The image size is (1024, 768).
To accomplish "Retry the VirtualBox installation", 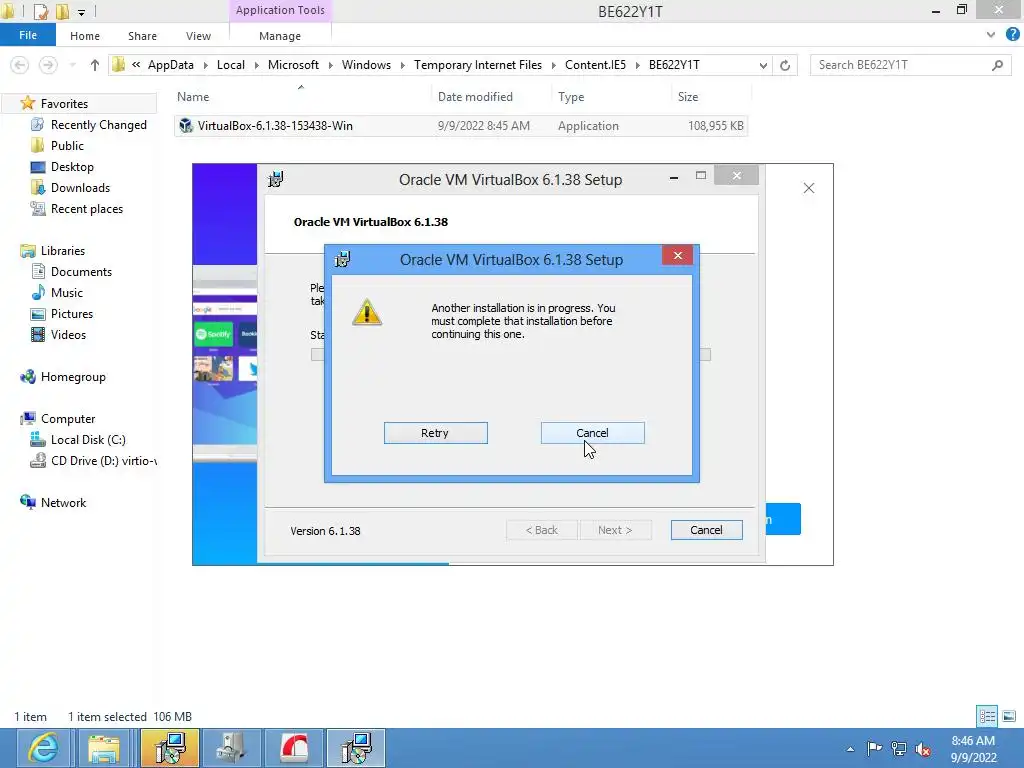I will (x=436, y=433).
